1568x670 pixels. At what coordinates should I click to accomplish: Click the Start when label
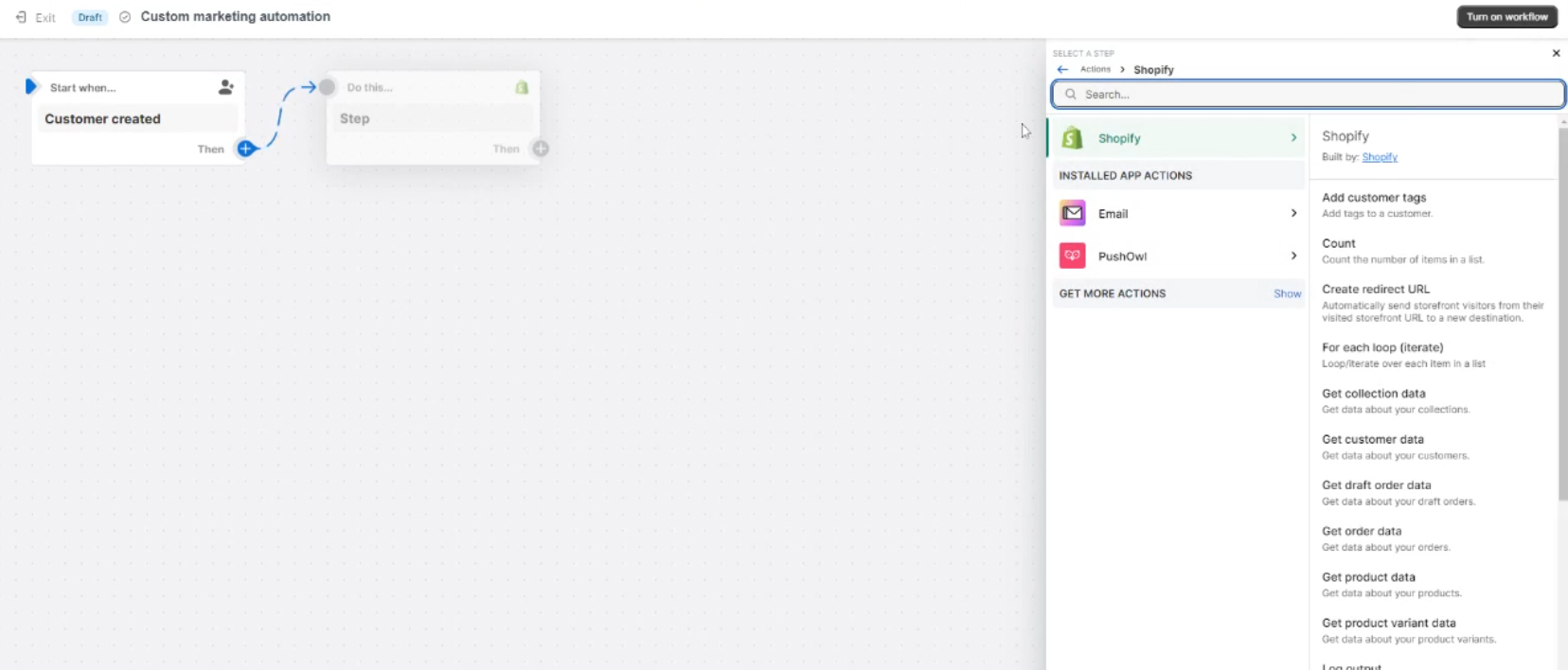pyautogui.click(x=82, y=88)
